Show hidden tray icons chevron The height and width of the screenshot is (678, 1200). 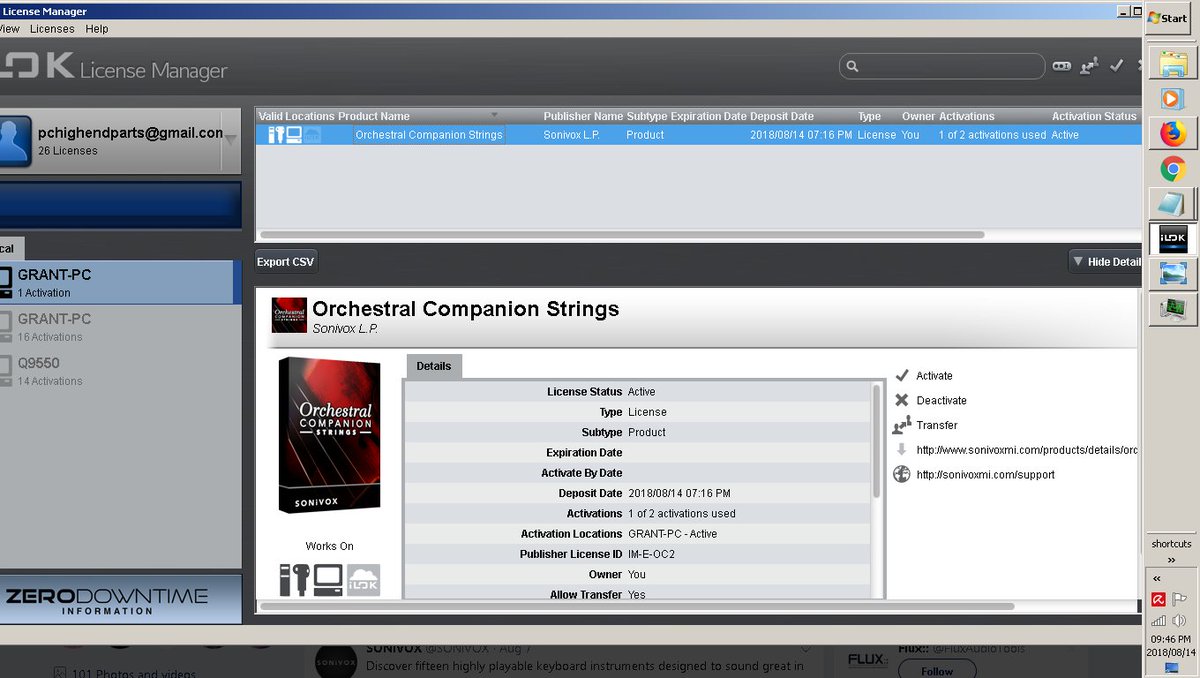click(1157, 579)
